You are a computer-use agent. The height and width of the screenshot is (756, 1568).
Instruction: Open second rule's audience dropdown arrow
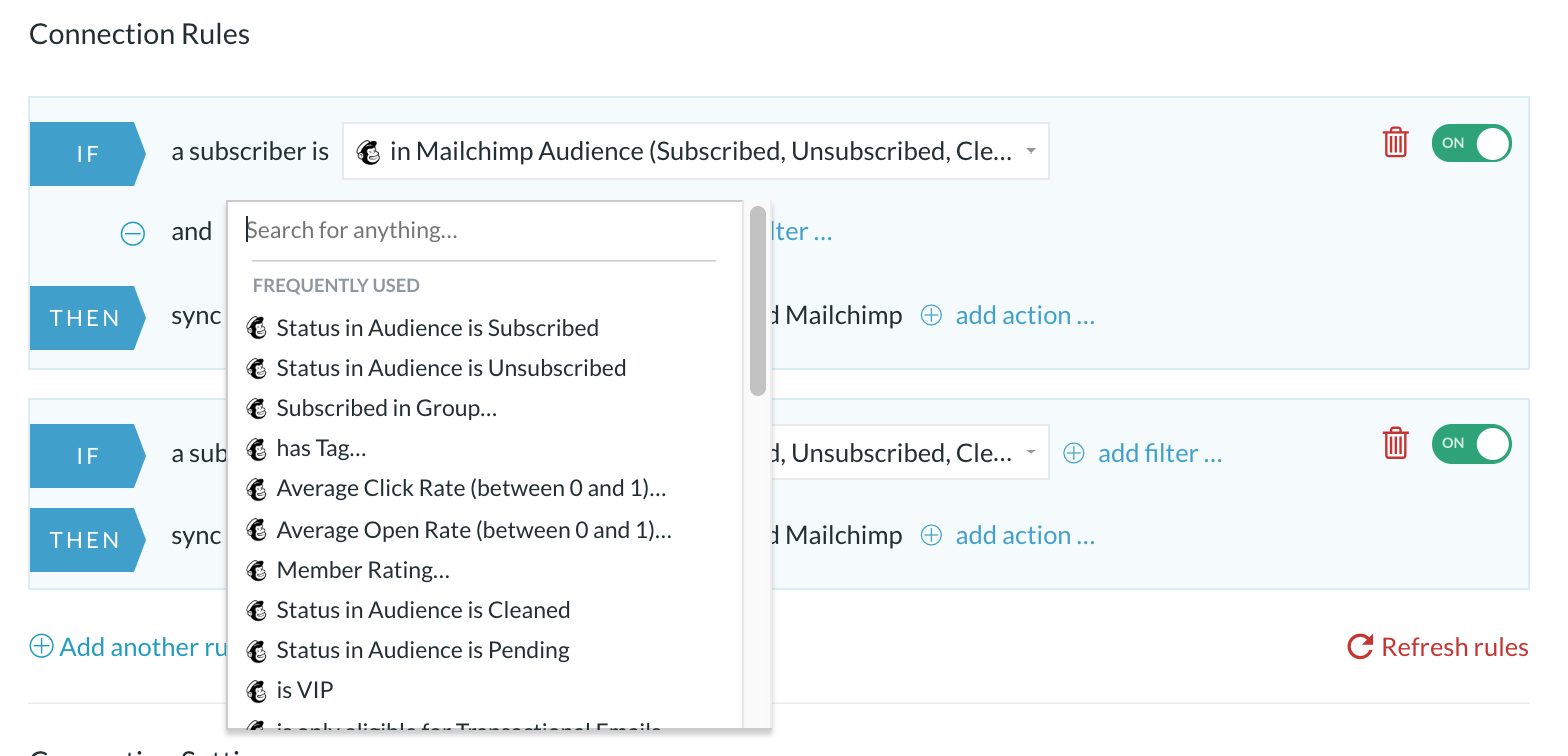pyautogui.click(x=1031, y=454)
